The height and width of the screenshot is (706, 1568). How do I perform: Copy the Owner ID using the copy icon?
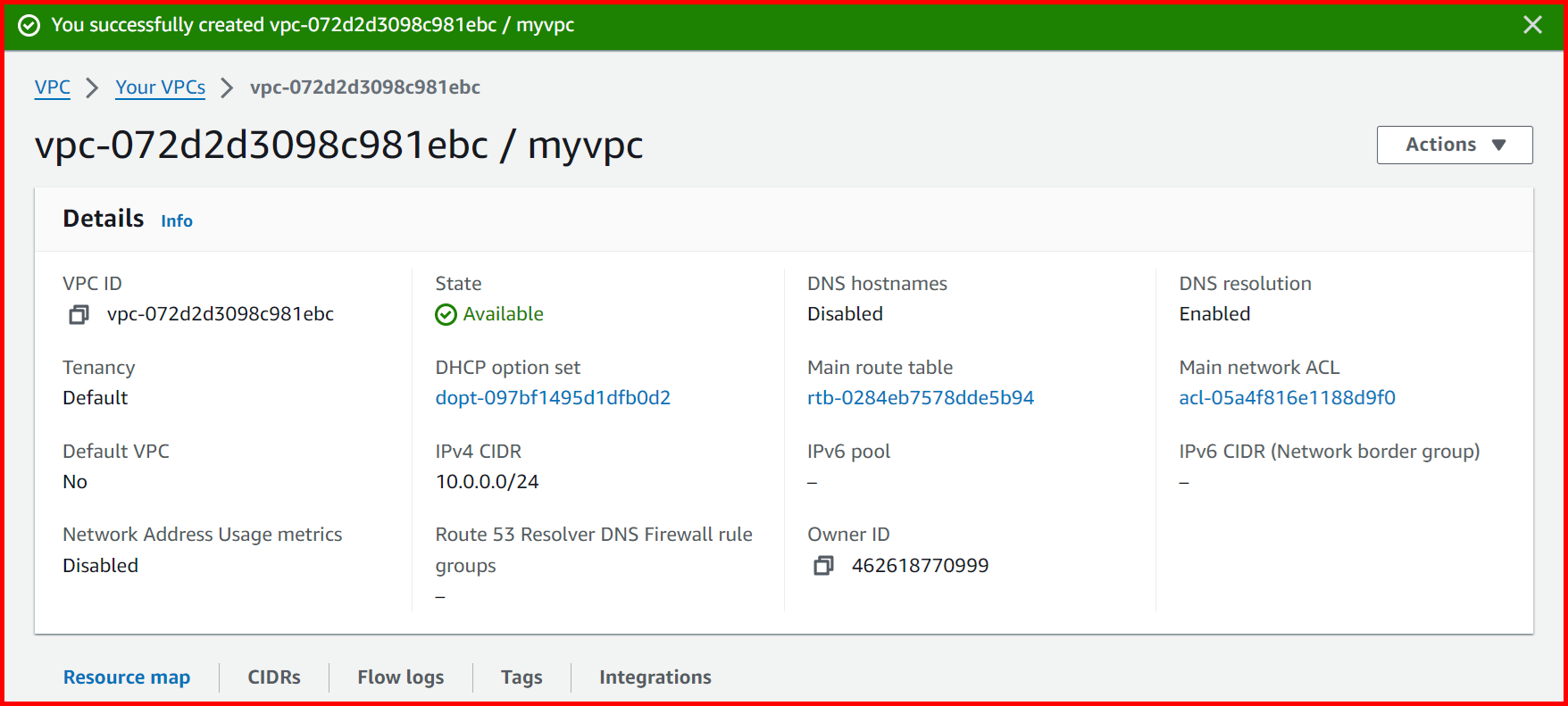(x=822, y=565)
